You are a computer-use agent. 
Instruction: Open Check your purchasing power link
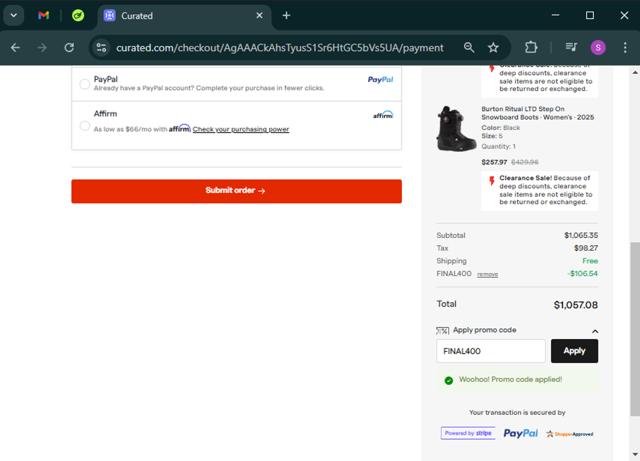point(241,129)
